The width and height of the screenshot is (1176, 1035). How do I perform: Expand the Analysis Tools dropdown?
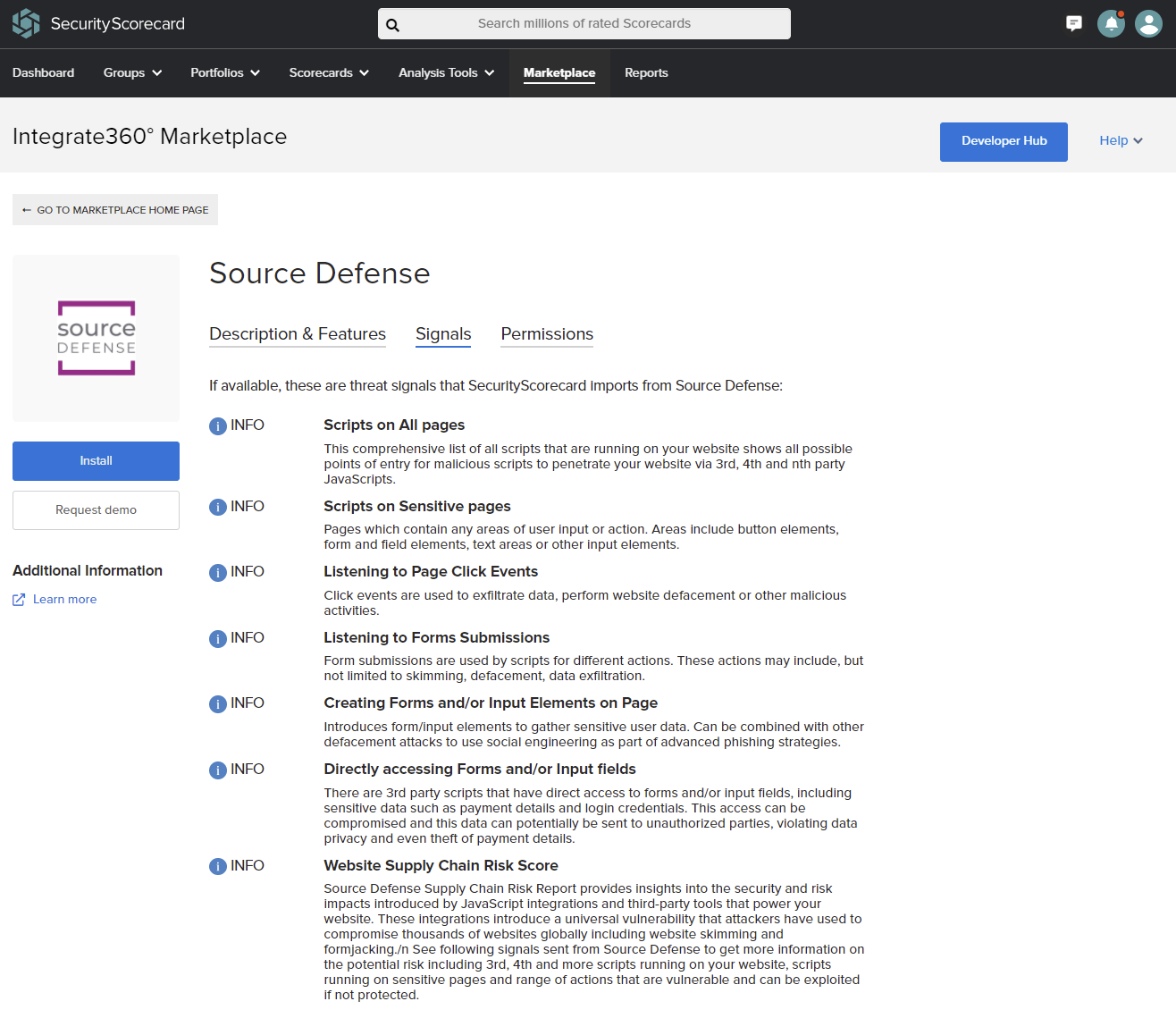pos(445,72)
